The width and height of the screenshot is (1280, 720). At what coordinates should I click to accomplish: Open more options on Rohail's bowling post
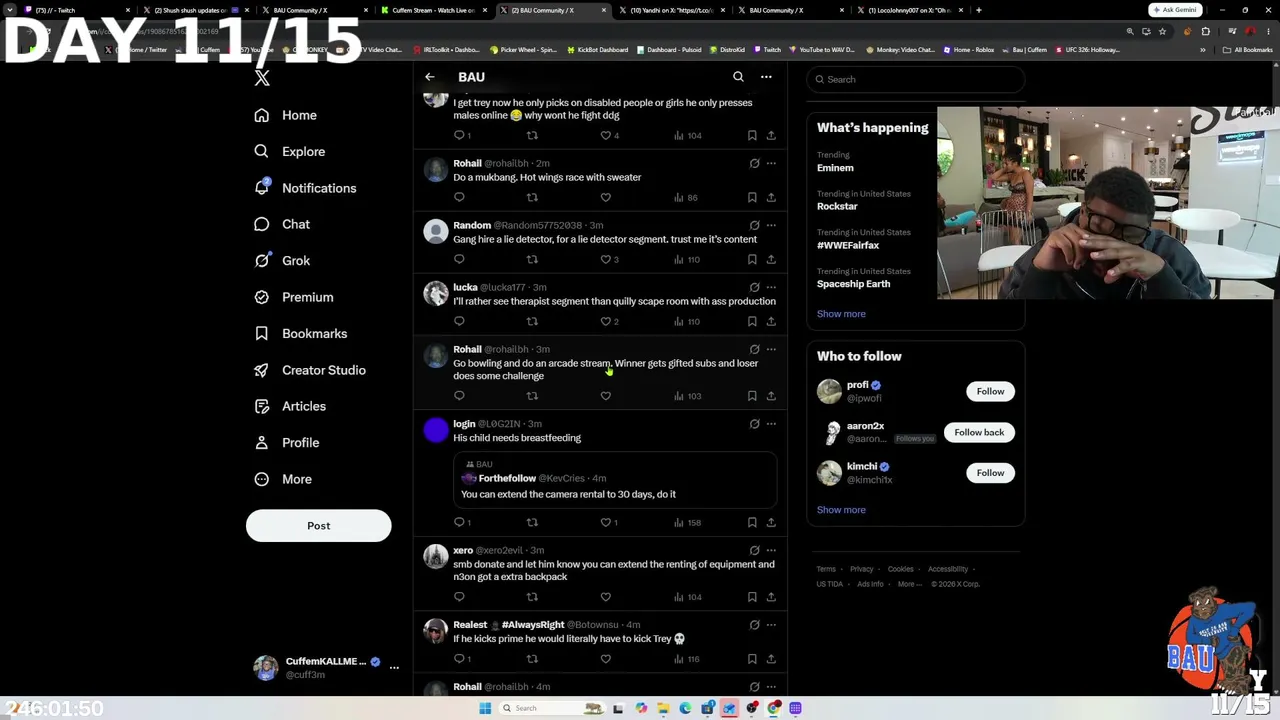pyautogui.click(x=771, y=349)
